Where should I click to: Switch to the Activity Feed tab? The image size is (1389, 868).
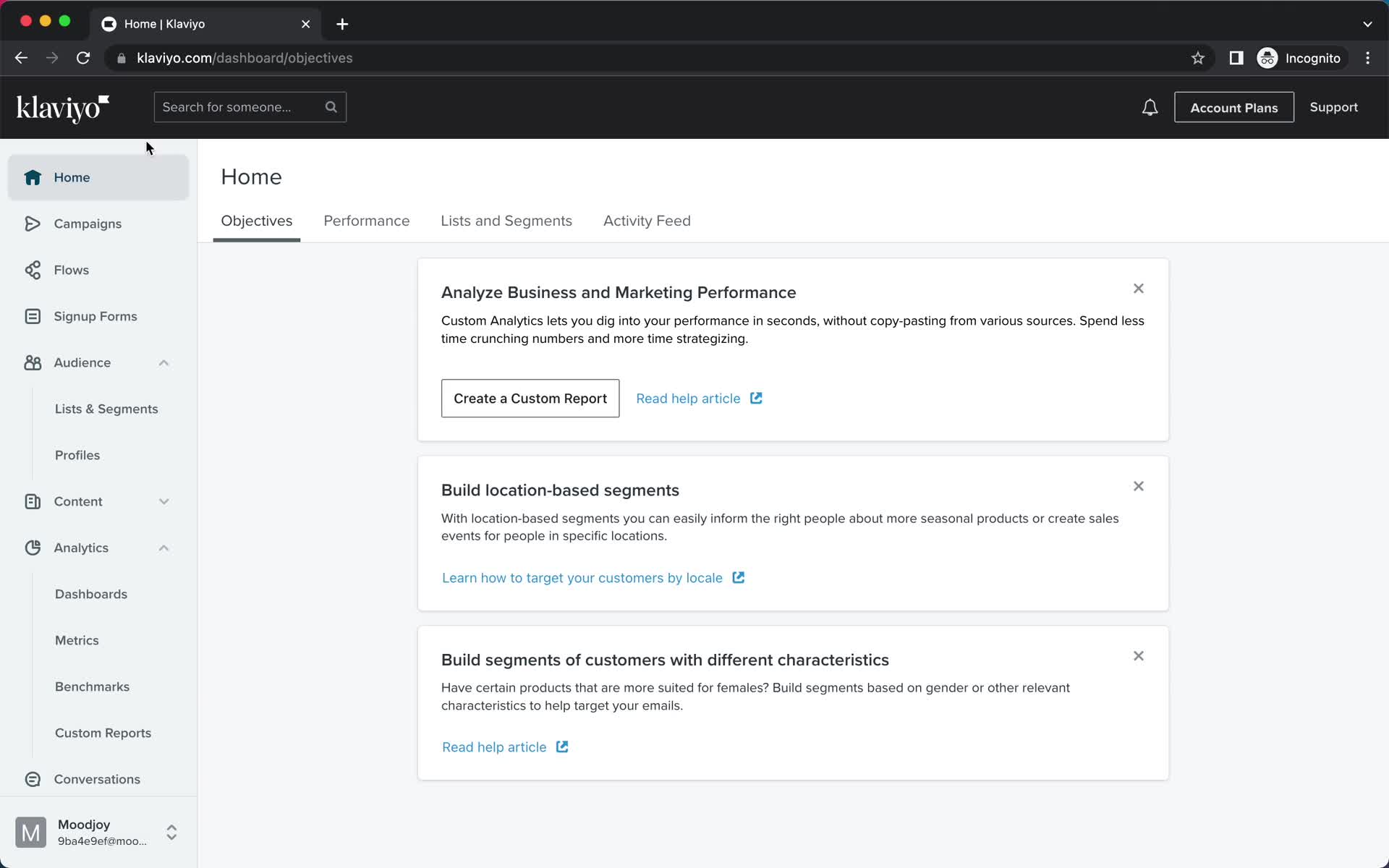pos(647,221)
